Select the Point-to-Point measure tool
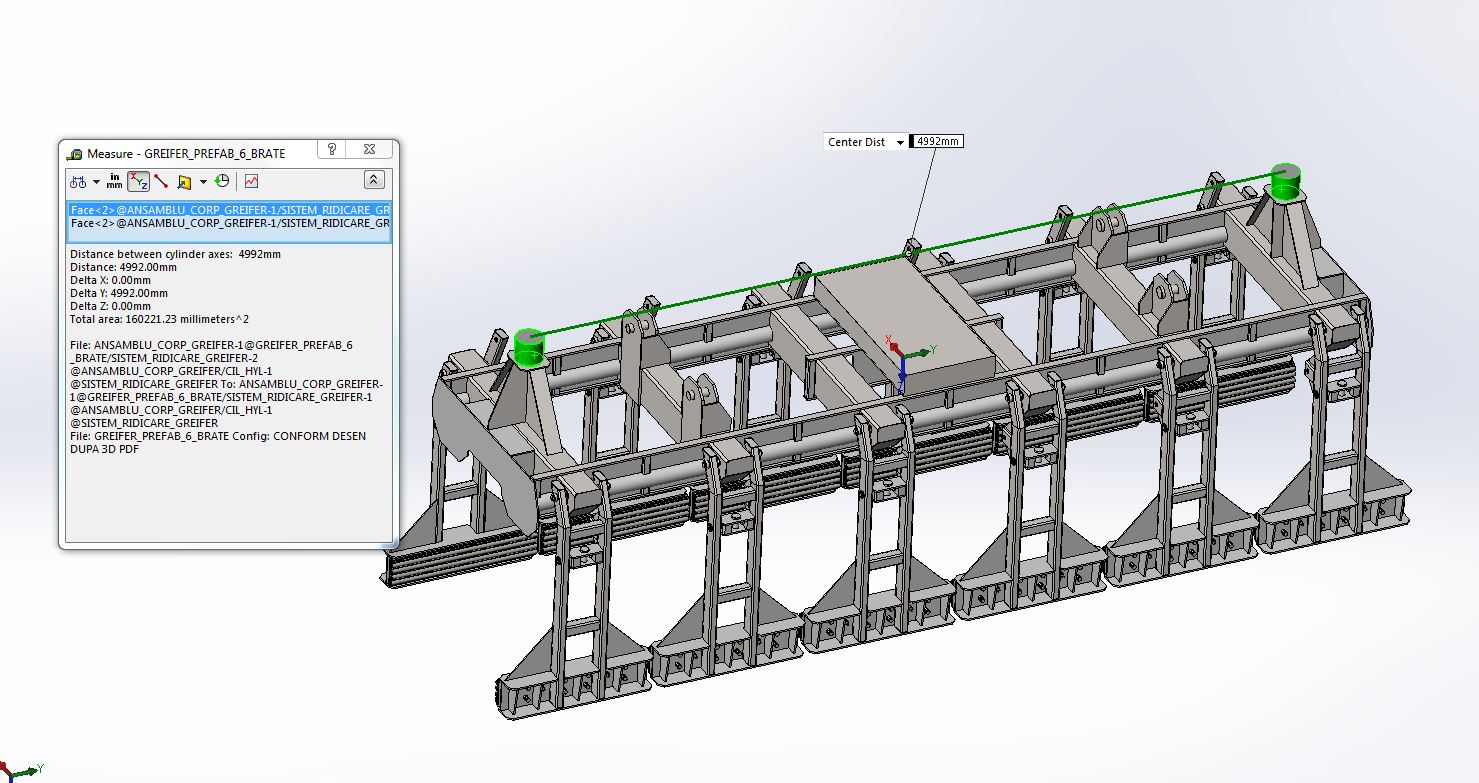This screenshot has height=783, width=1479. click(161, 181)
